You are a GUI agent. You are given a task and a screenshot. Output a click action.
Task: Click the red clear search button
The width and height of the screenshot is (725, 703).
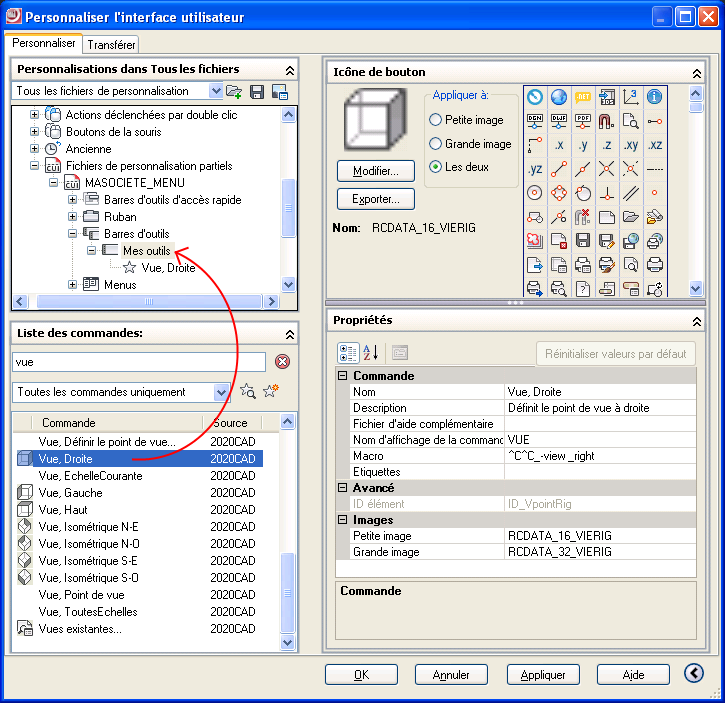(282, 362)
